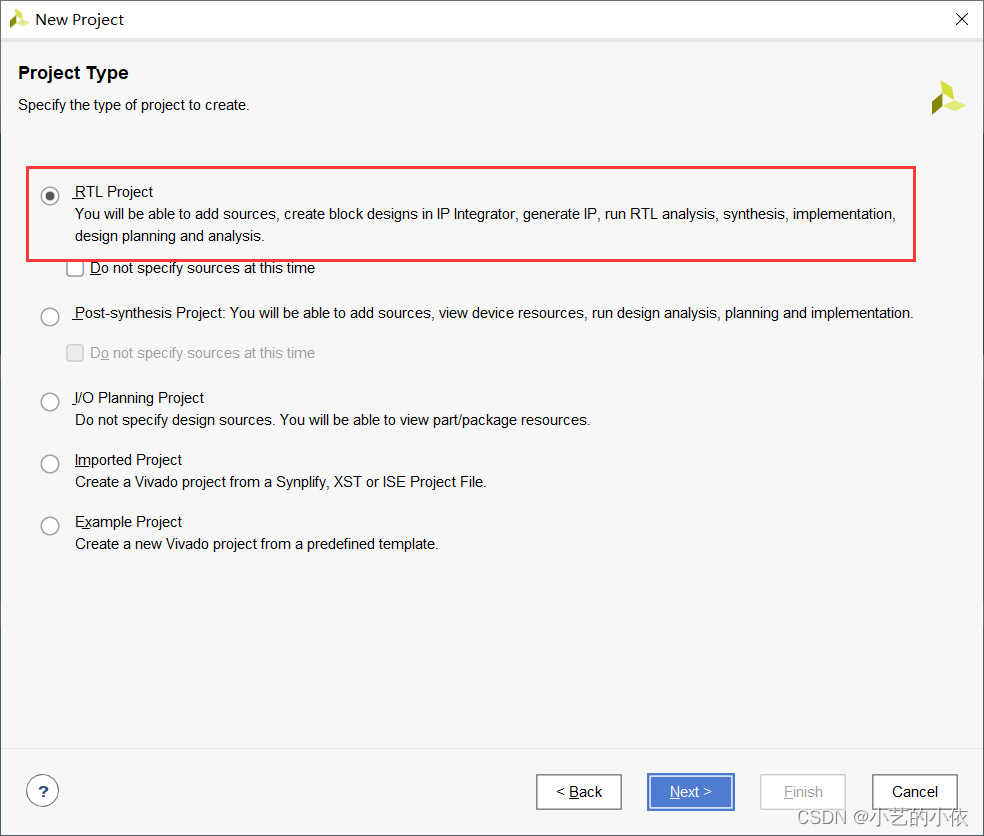
Task: Go to the Next wizard page
Action: pyautogui.click(x=690, y=792)
